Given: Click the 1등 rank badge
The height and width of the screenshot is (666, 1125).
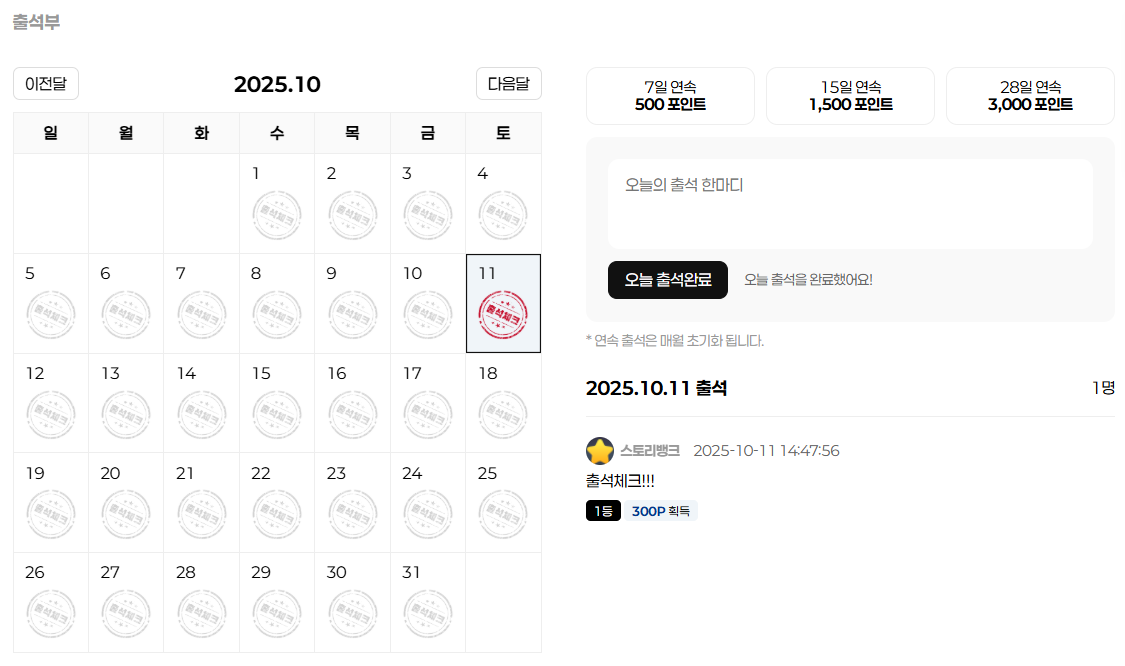Looking at the screenshot, I should pyautogui.click(x=603, y=511).
